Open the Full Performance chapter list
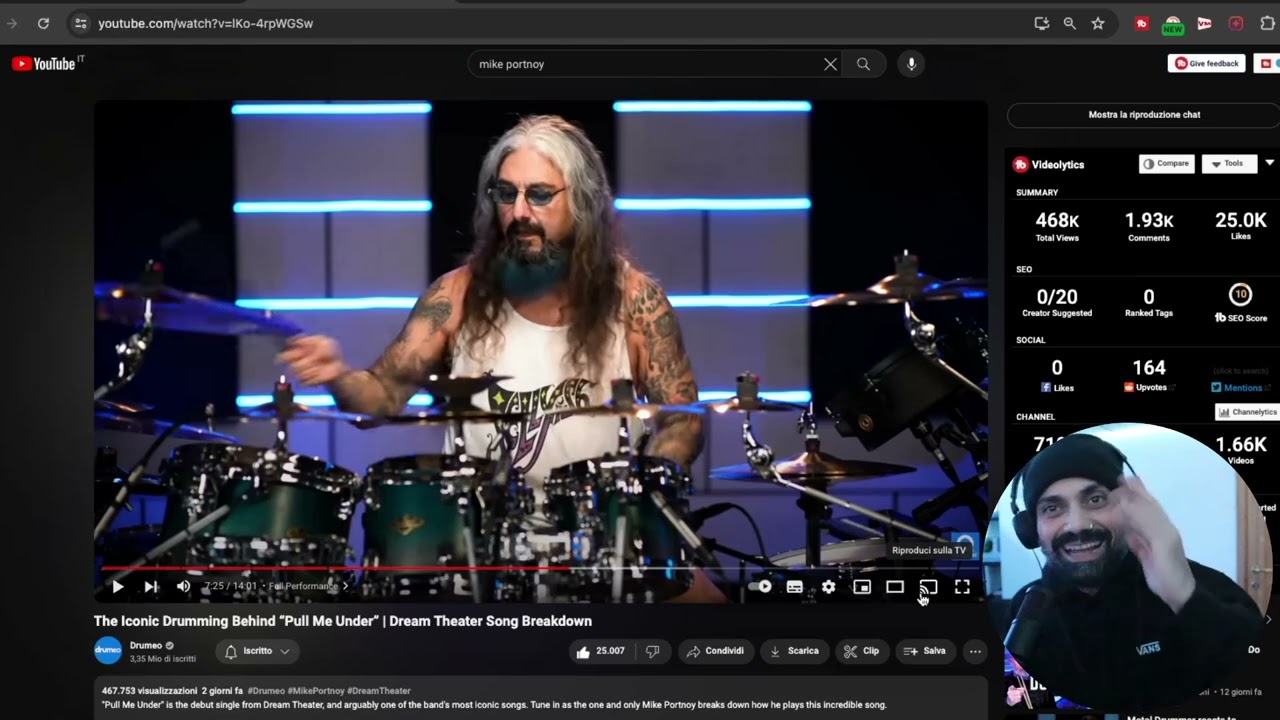 pyautogui.click(x=308, y=586)
